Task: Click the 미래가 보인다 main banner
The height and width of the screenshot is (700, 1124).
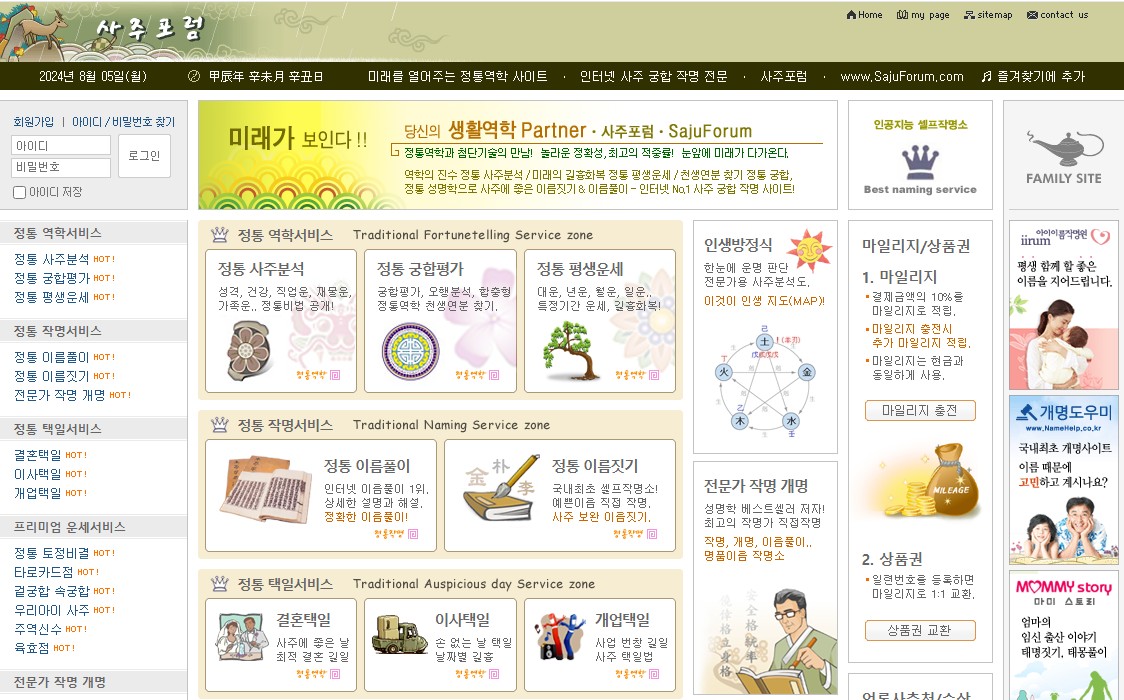Action: [x=518, y=155]
